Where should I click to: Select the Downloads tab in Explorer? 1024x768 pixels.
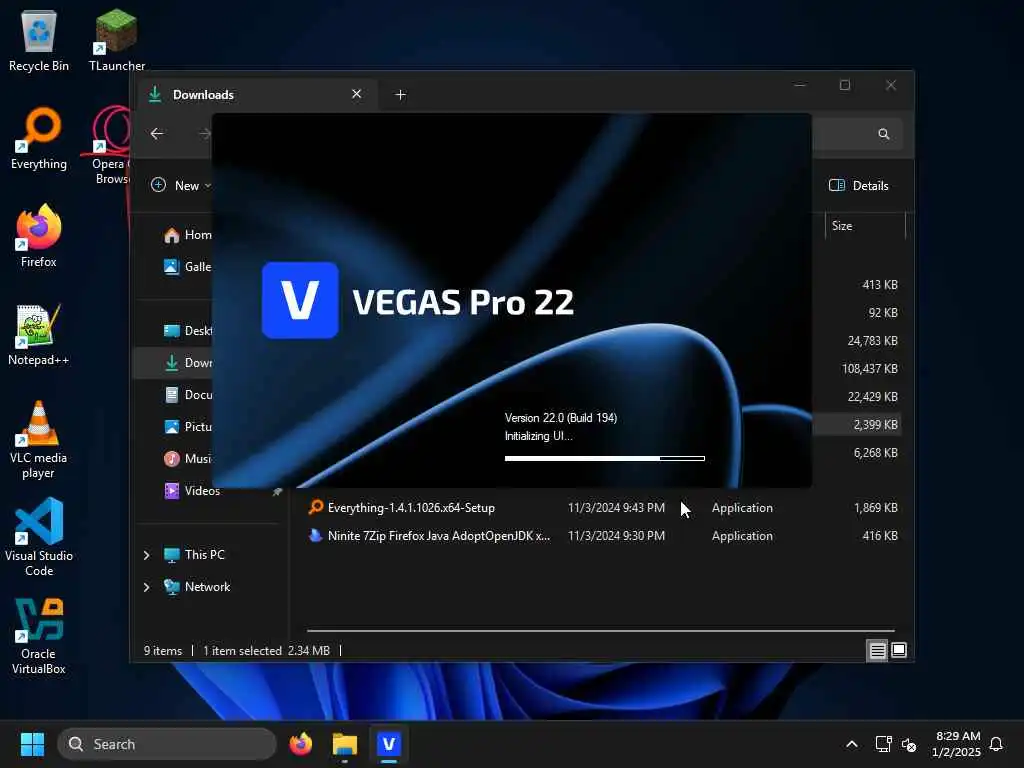pyautogui.click(x=256, y=95)
